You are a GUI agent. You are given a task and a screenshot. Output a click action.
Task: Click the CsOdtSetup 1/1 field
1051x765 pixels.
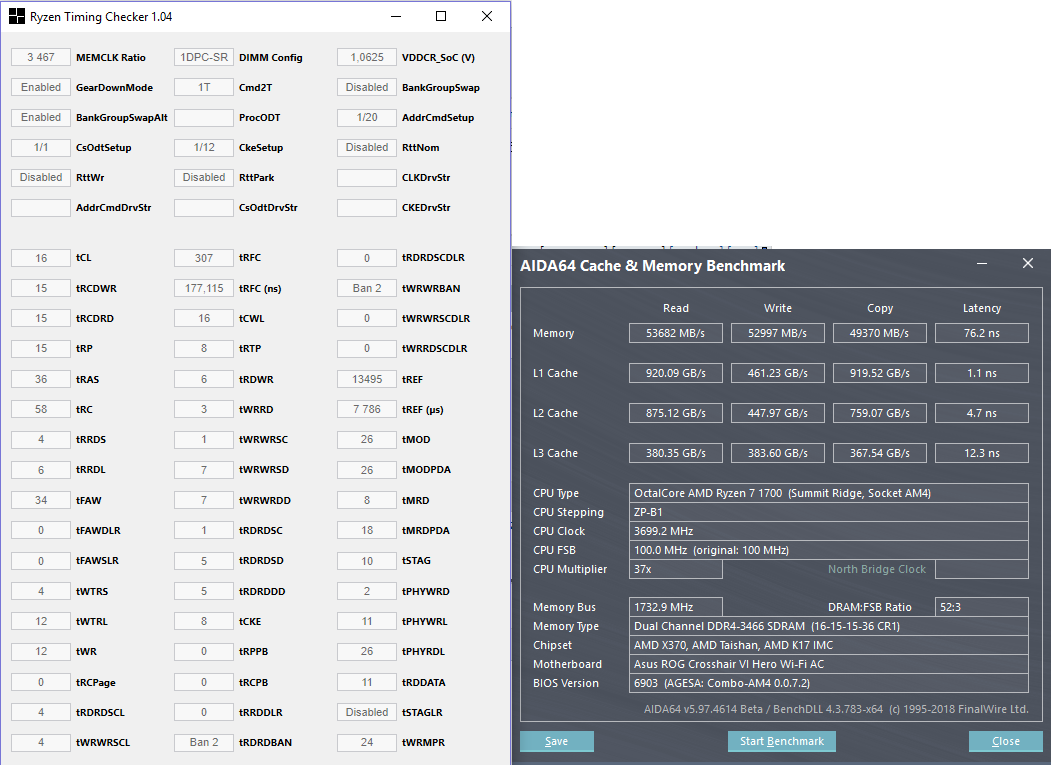pyautogui.click(x=41, y=148)
